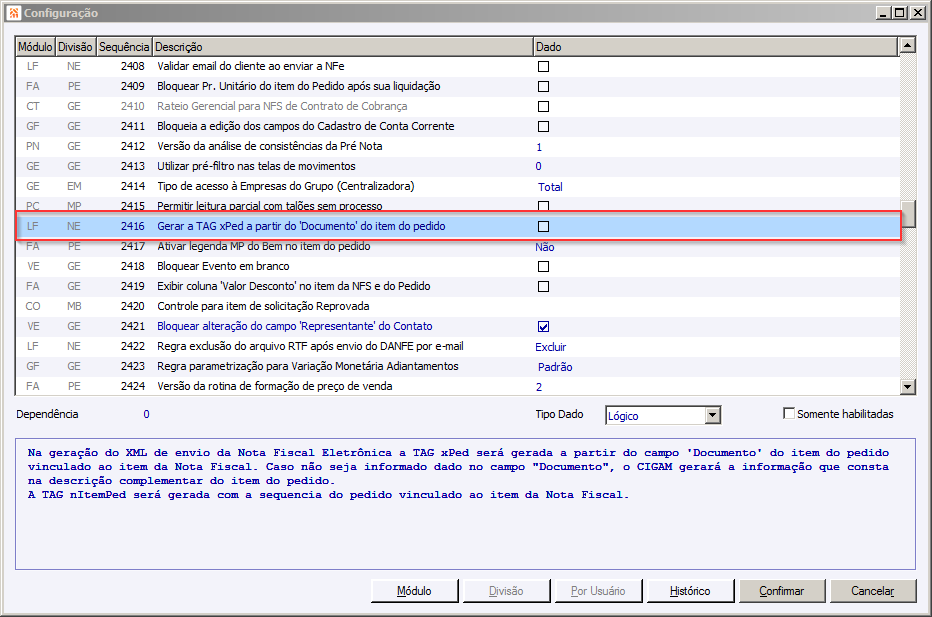Click the 'Não' value of row 2417
This screenshot has height=617, width=932.
(x=545, y=247)
